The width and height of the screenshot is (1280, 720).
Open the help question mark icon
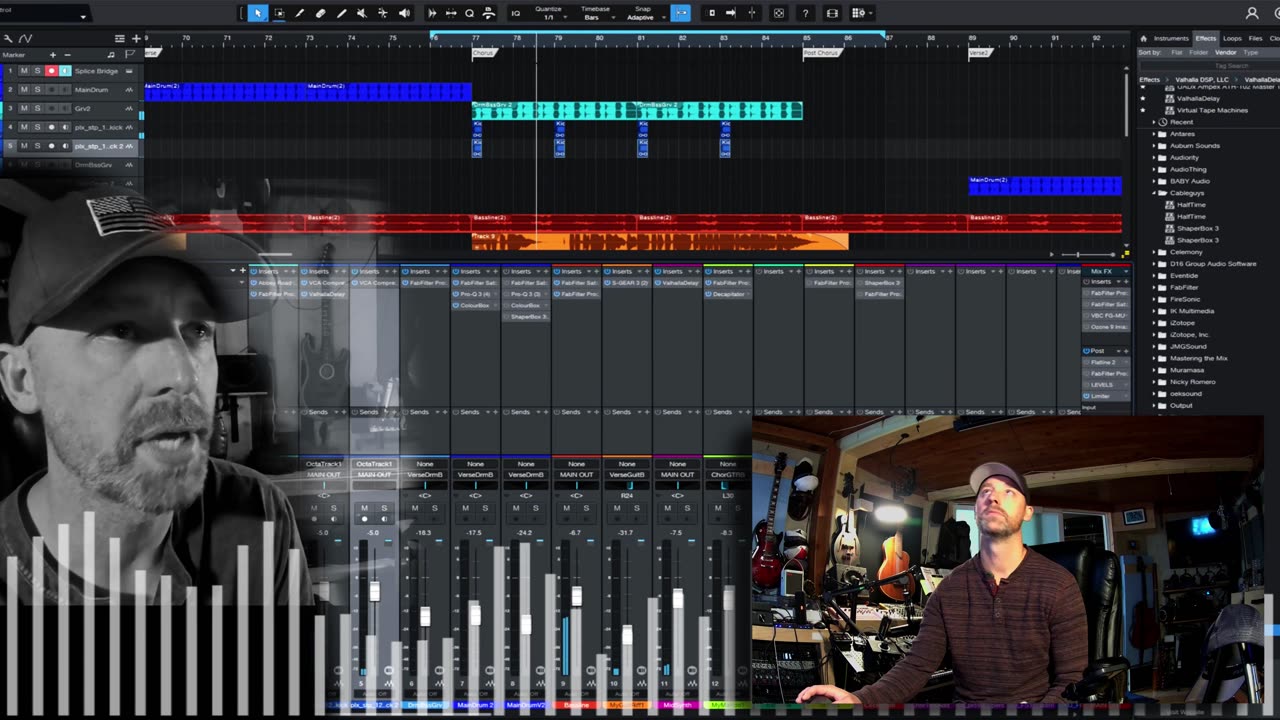[805, 13]
